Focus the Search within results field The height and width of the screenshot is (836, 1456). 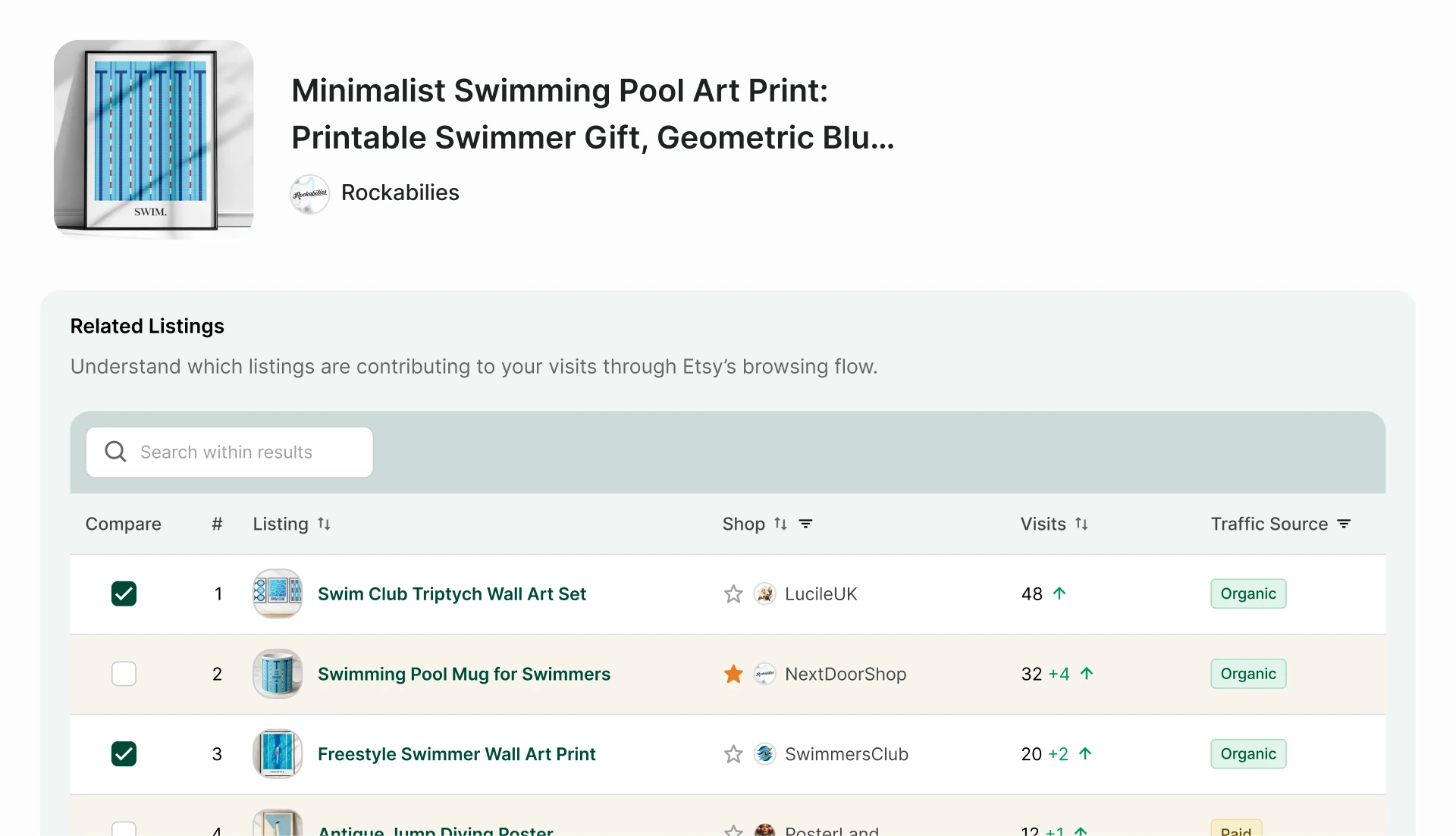229,452
